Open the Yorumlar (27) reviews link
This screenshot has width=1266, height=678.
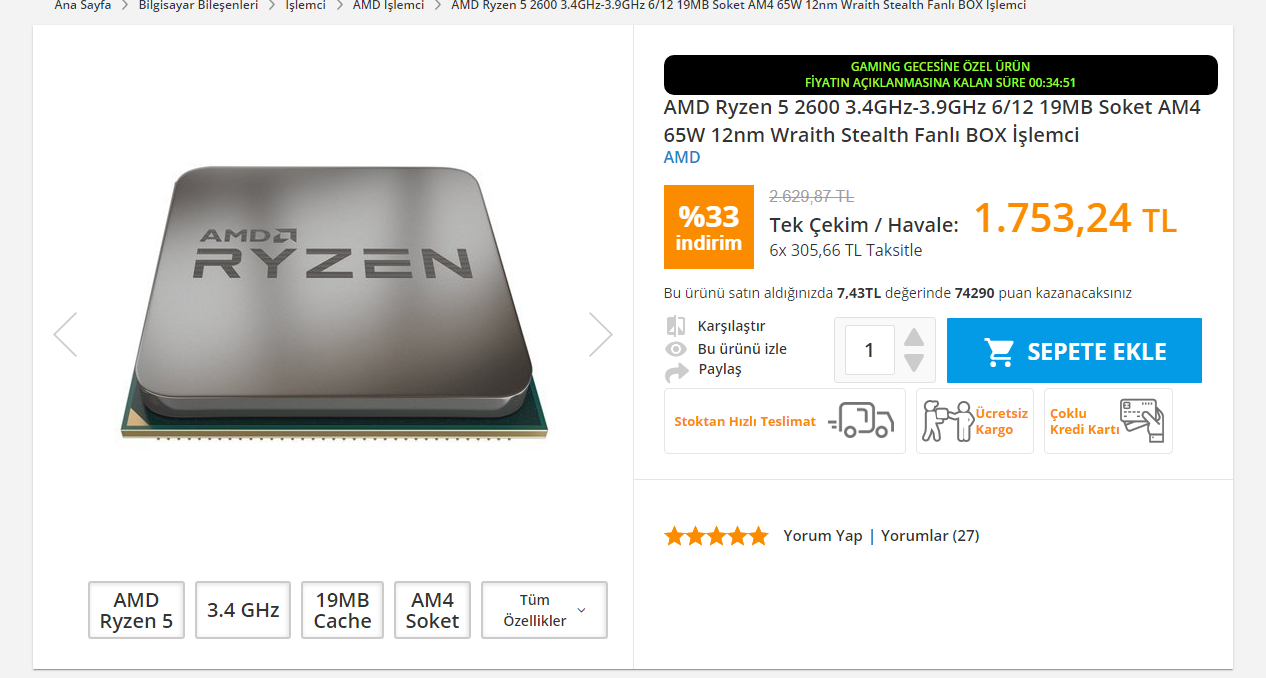pyautogui.click(x=930, y=536)
